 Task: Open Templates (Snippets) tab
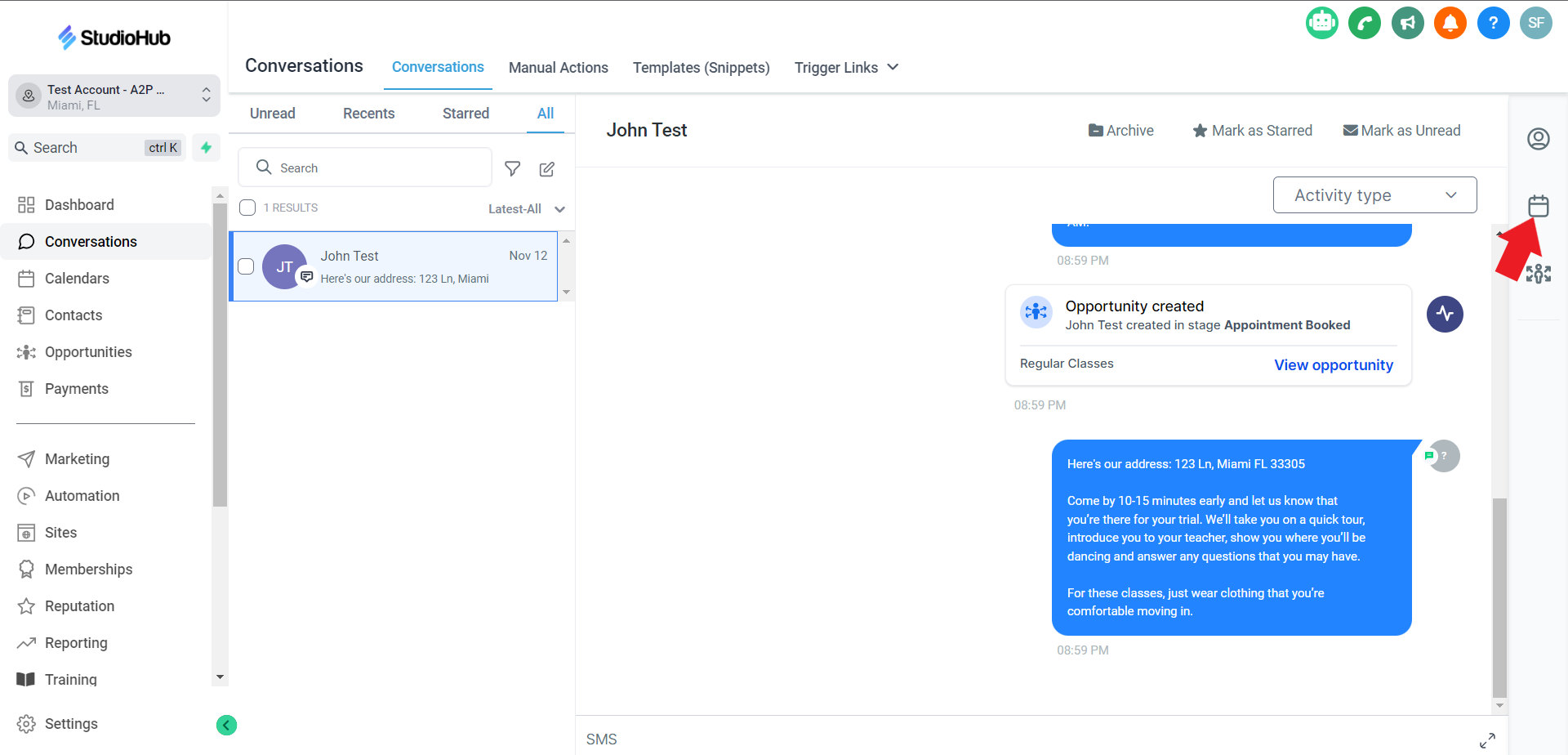pos(702,68)
